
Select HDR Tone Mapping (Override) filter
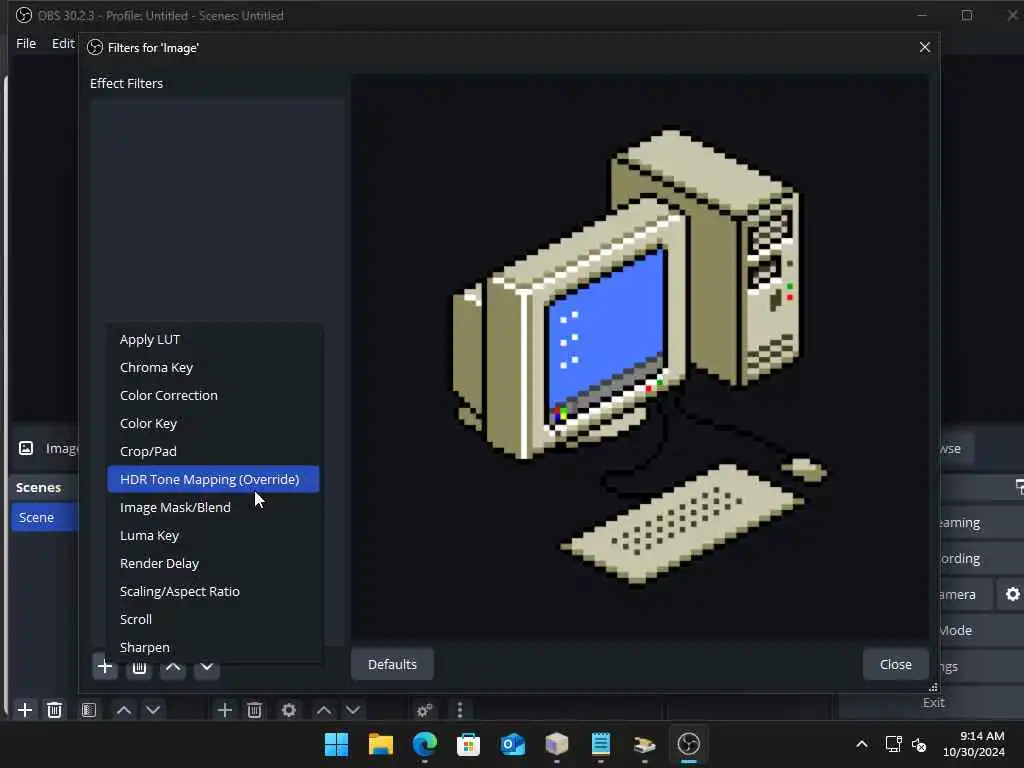coord(213,479)
